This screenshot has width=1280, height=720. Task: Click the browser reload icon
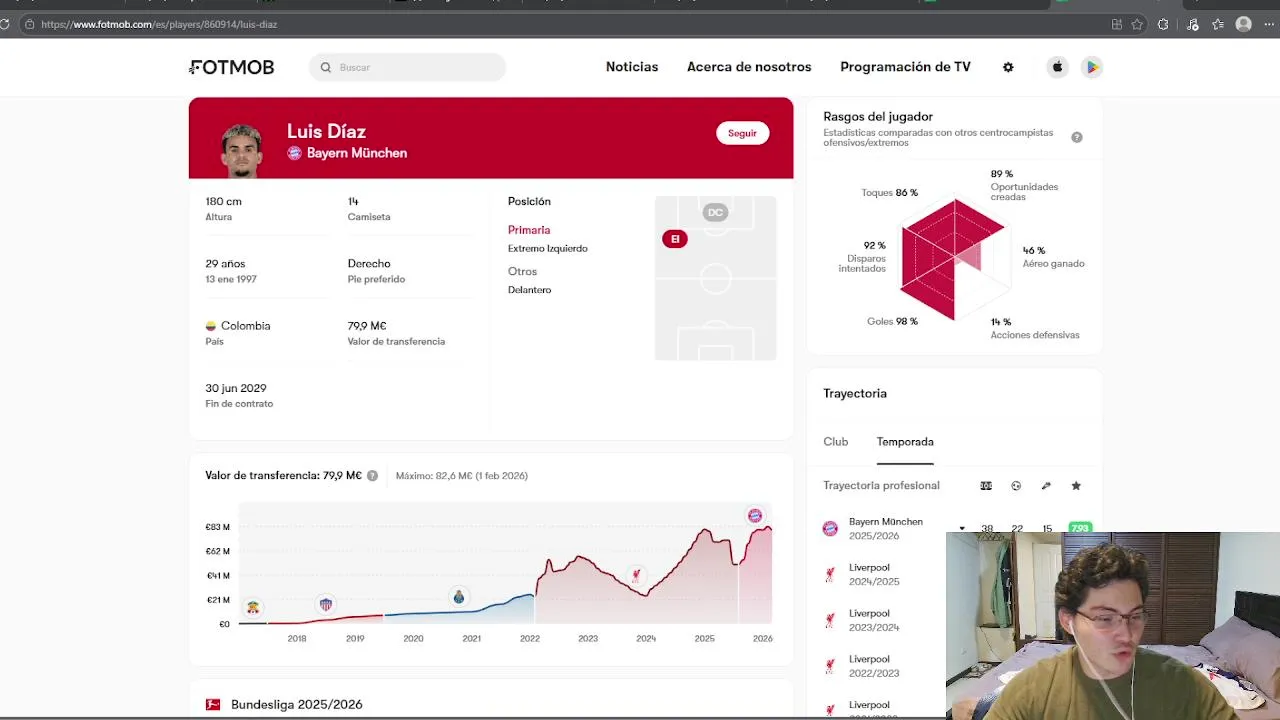tap(5, 24)
